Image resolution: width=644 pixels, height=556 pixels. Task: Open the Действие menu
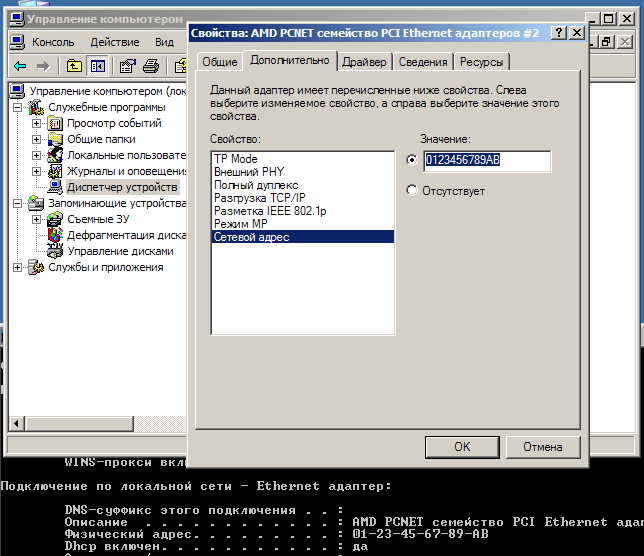[x=115, y=42]
